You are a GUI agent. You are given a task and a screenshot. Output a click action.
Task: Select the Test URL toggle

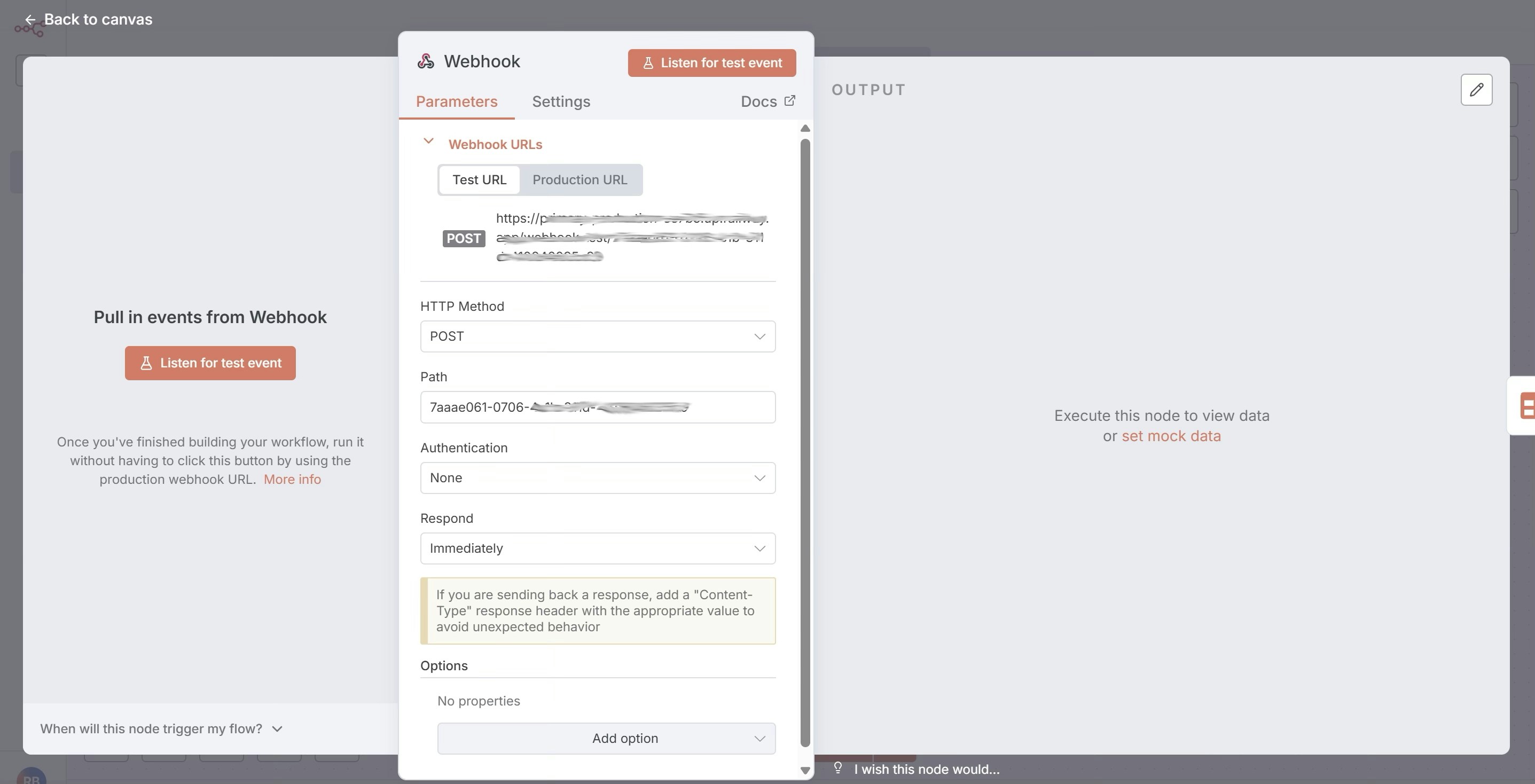tap(479, 180)
